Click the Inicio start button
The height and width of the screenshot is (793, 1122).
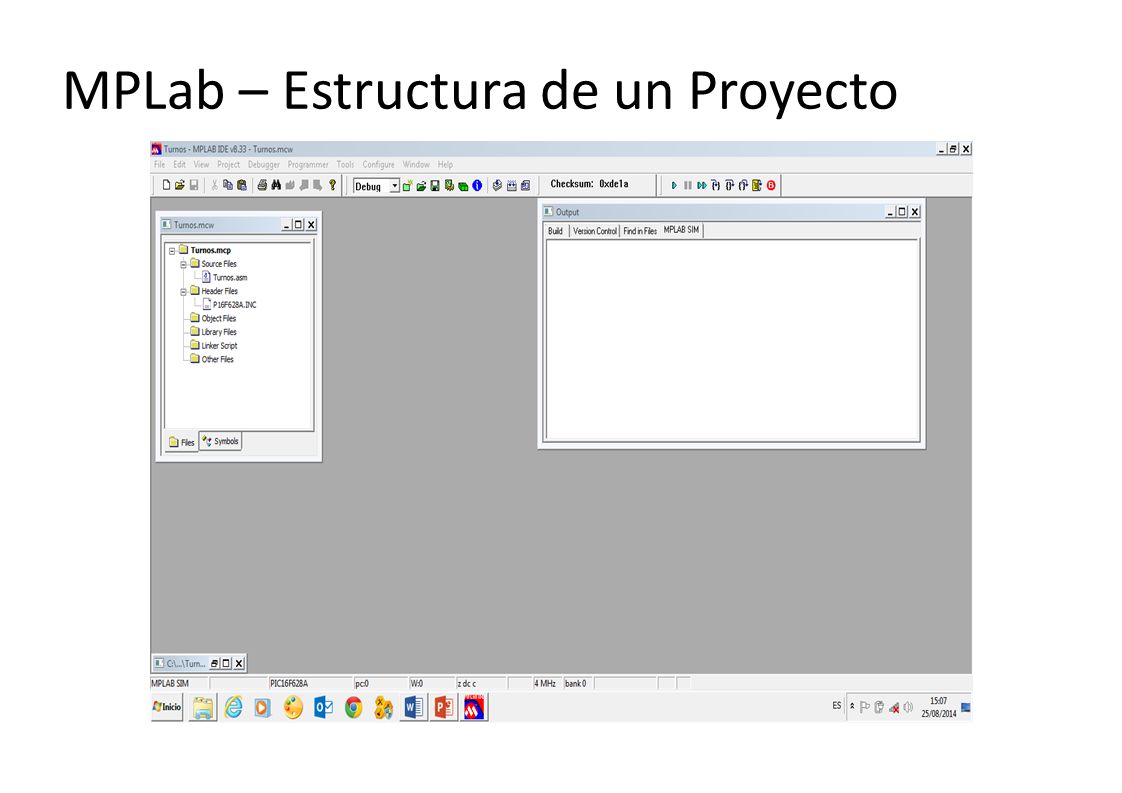(167, 707)
